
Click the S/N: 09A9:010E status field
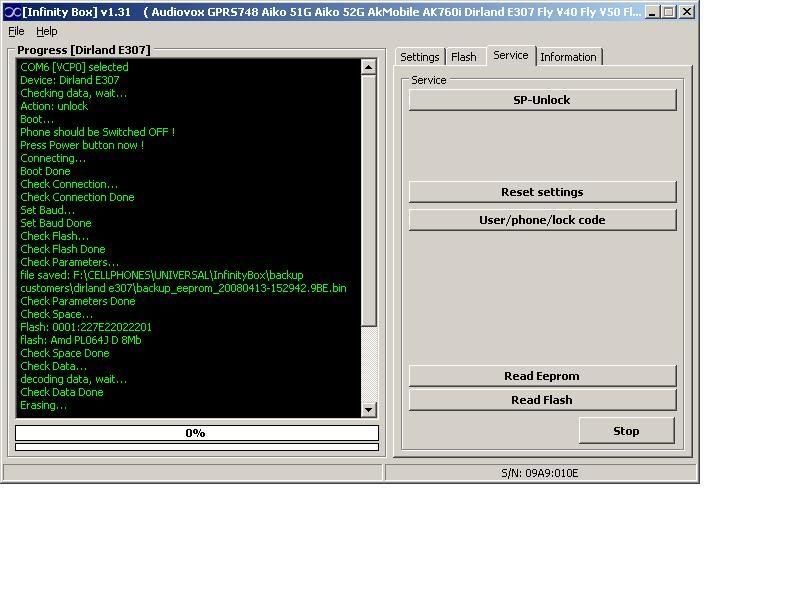[x=540, y=473]
